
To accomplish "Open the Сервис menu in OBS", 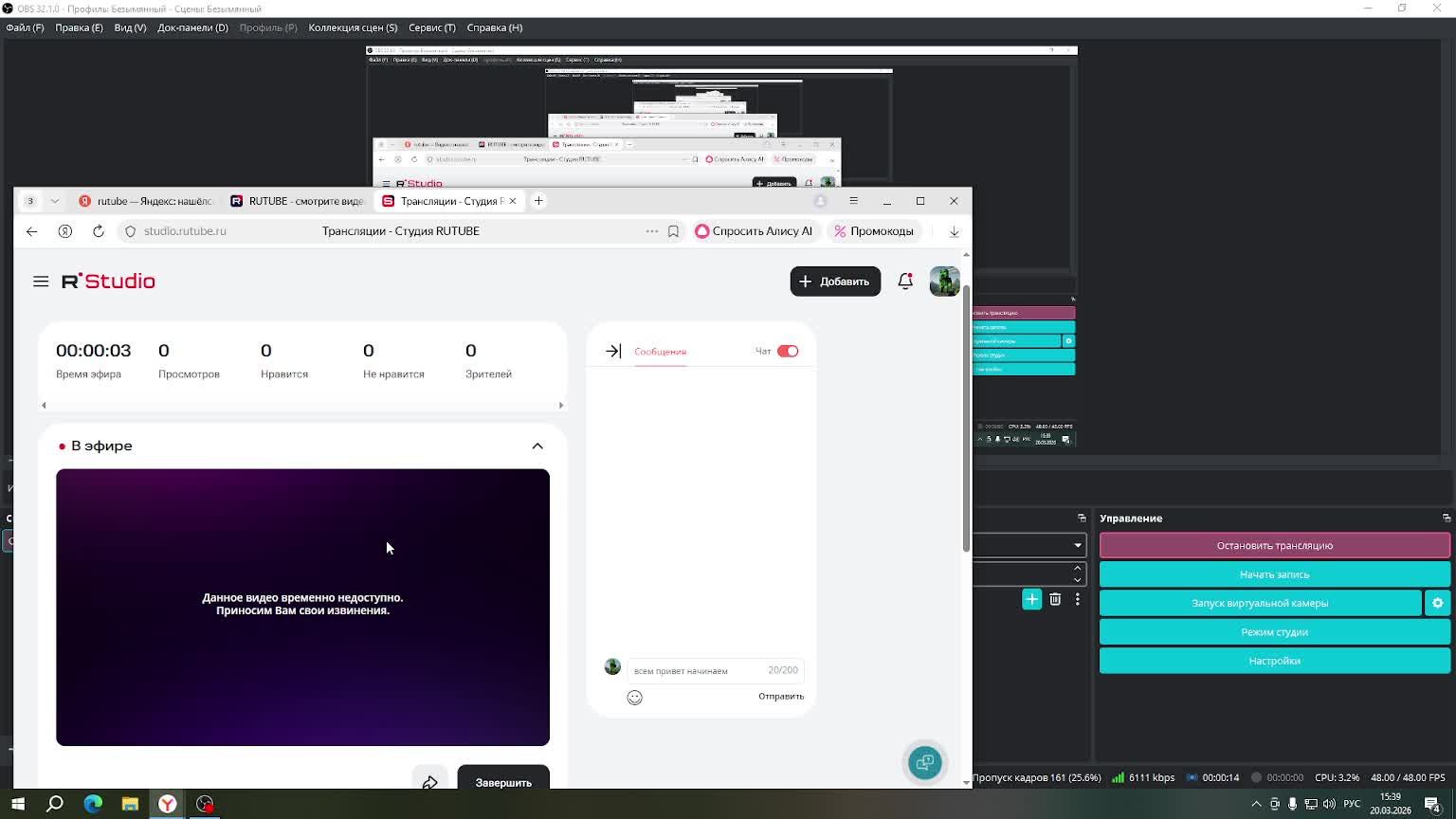I will click(432, 27).
